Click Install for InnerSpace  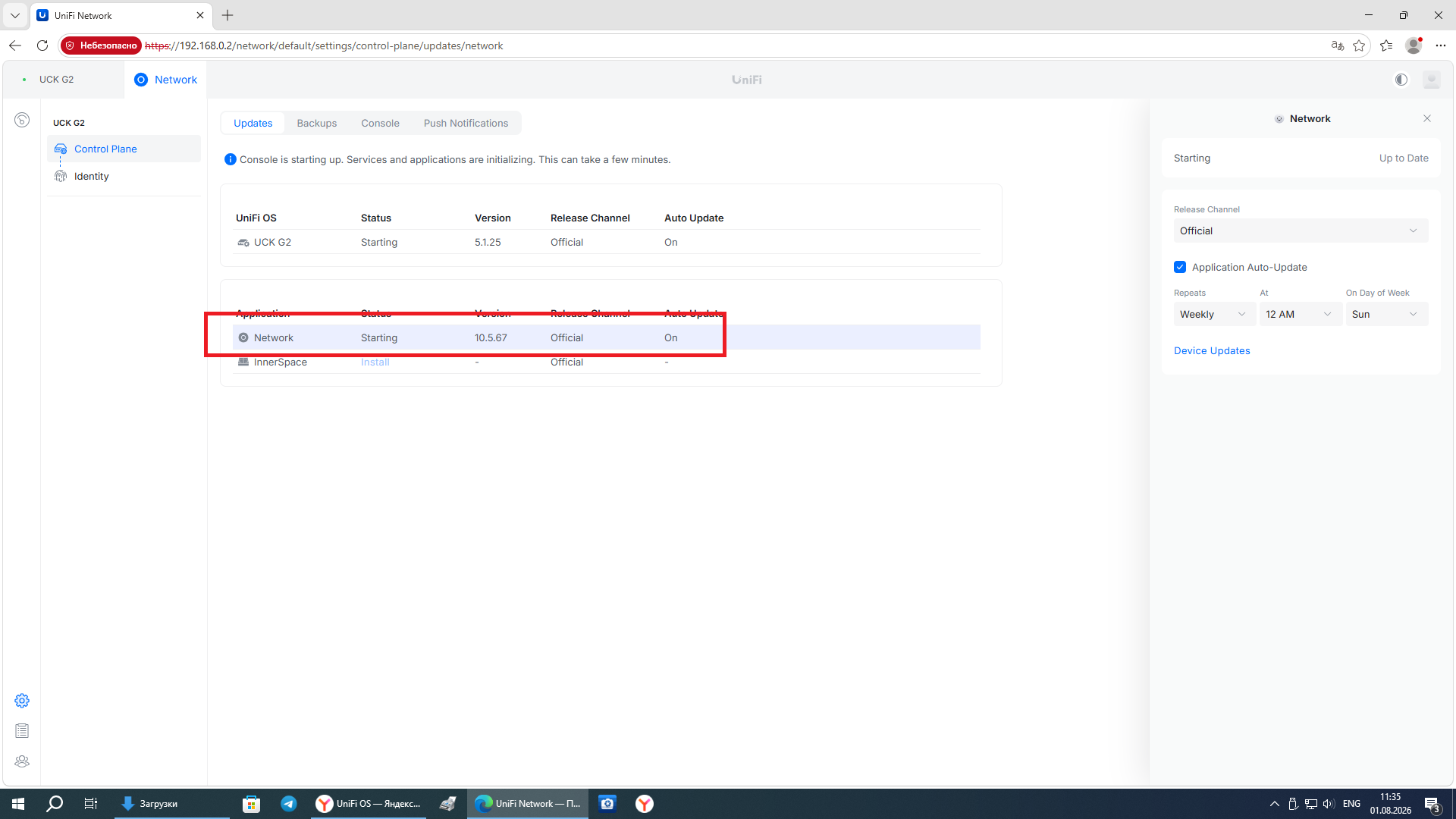click(375, 362)
